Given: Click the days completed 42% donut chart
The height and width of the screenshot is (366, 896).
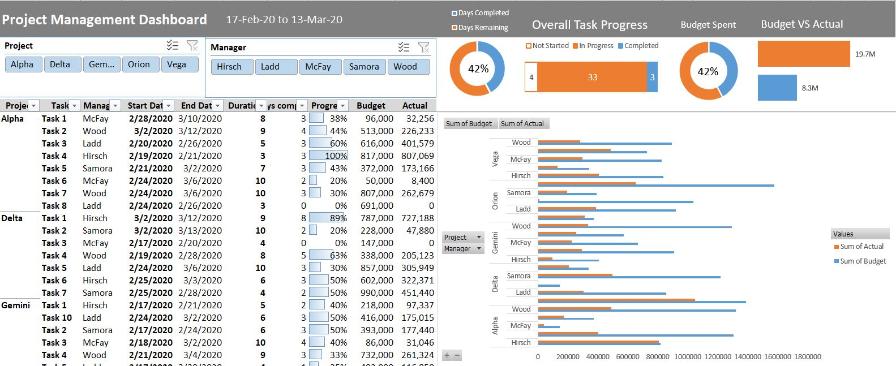Looking at the screenshot, I should [x=478, y=69].
